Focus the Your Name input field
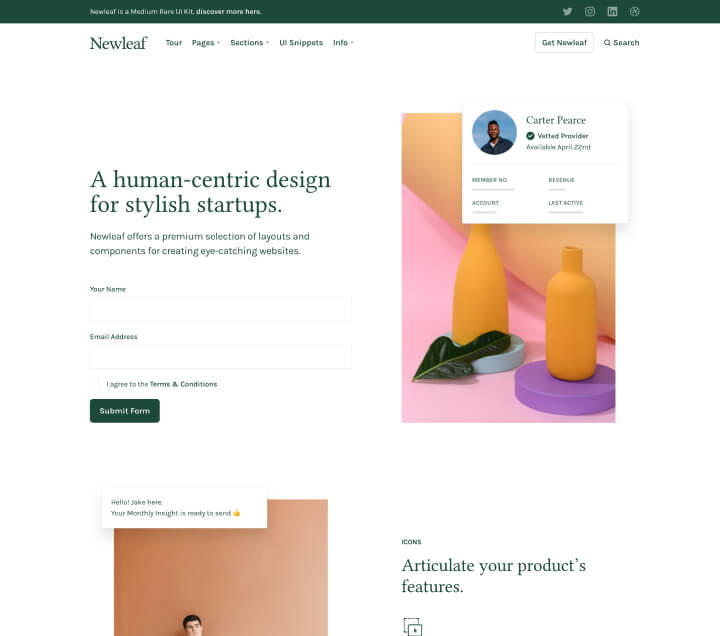Image resolution: width=720 pixels, height=636 pixels. tap(220, 309)
